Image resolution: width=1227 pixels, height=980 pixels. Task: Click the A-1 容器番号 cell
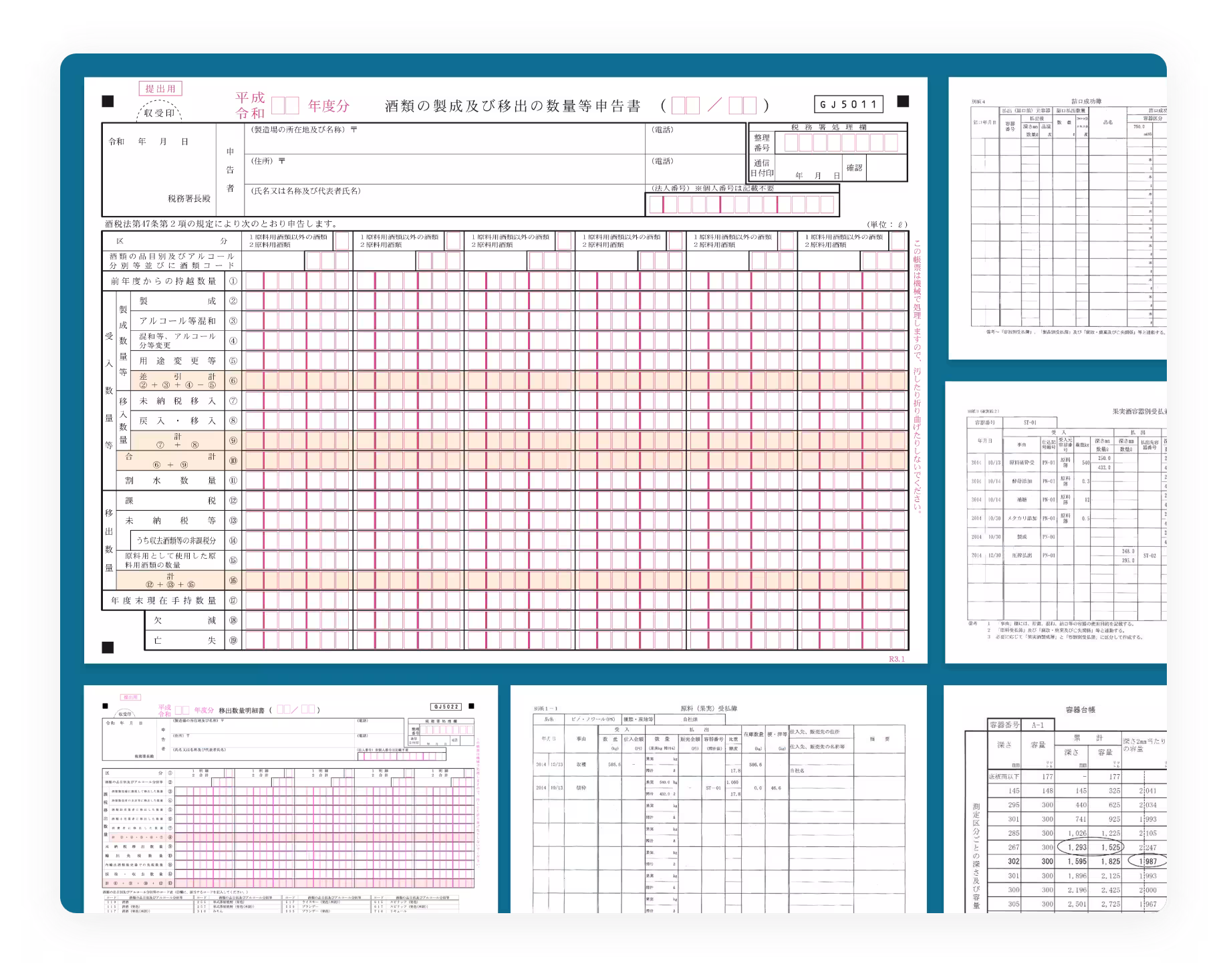1037,725
